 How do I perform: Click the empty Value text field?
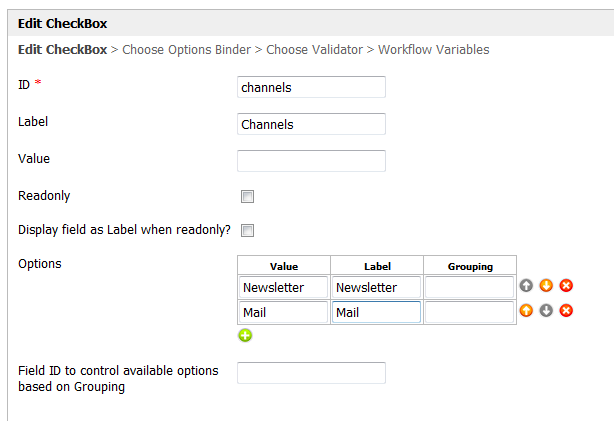coord(311,161)
